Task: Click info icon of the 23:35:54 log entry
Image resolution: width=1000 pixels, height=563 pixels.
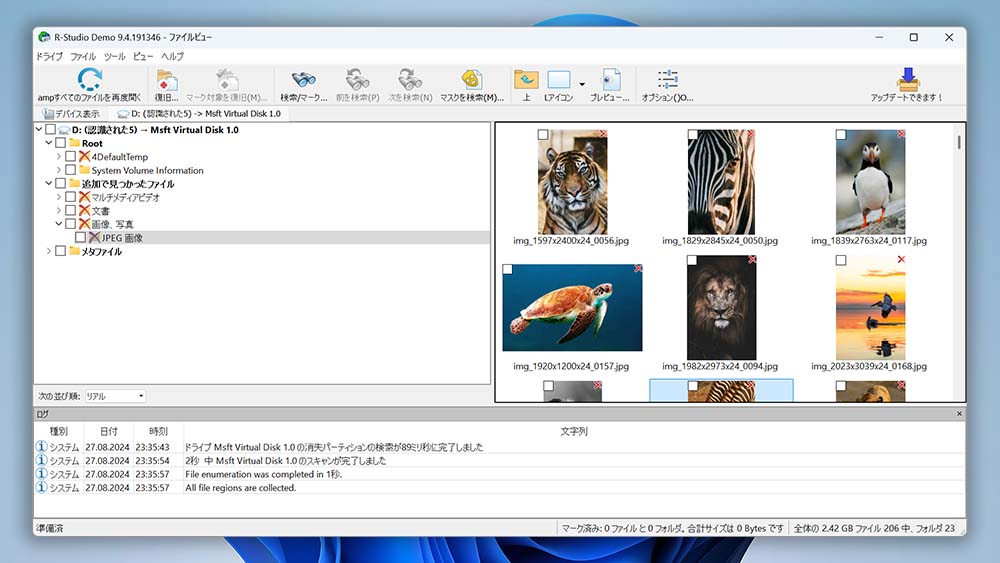Action: click(x=41, y=460)
